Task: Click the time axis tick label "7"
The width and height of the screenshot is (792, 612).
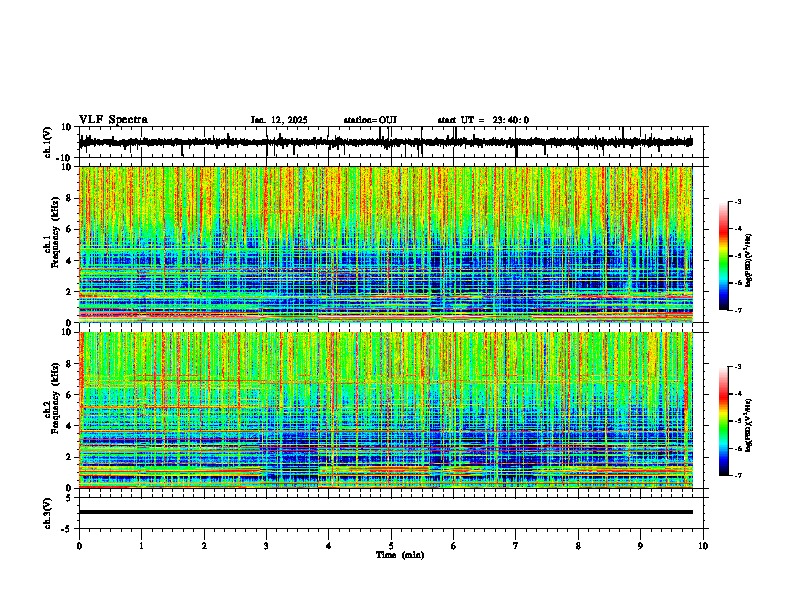Action: click(516, 546)
